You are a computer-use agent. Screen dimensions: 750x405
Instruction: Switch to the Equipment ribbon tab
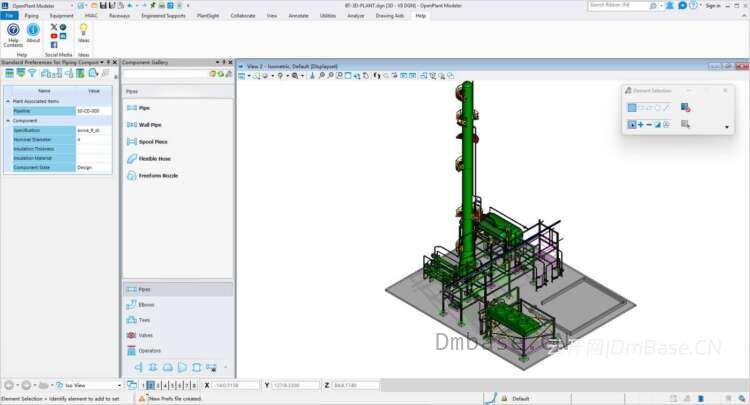pos(62,16)
